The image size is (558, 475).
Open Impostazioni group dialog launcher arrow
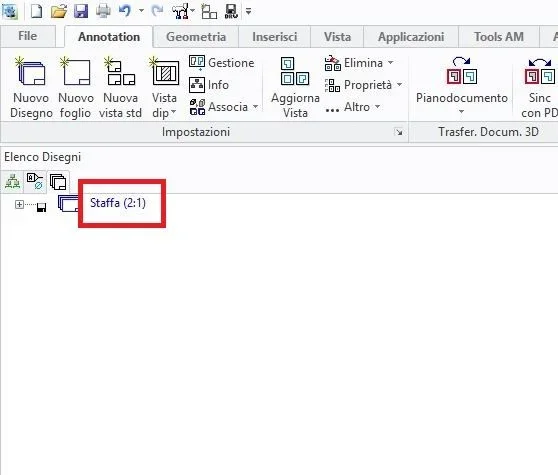tap(399, 132)
